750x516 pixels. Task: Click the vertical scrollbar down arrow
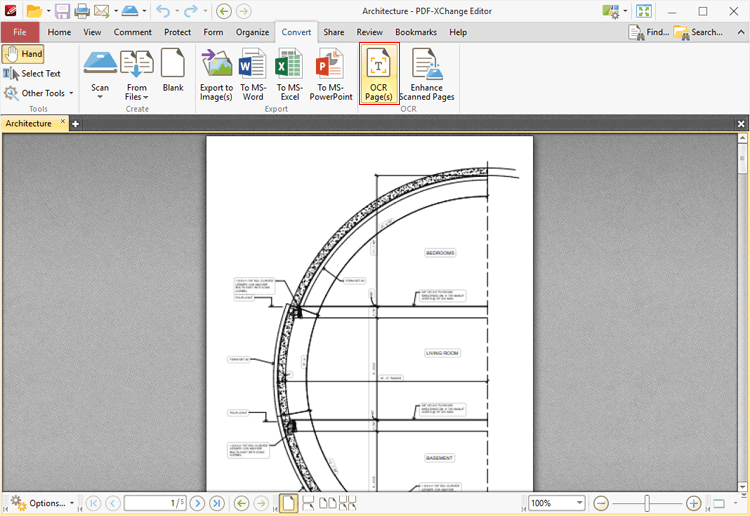(x=742, y=487)
